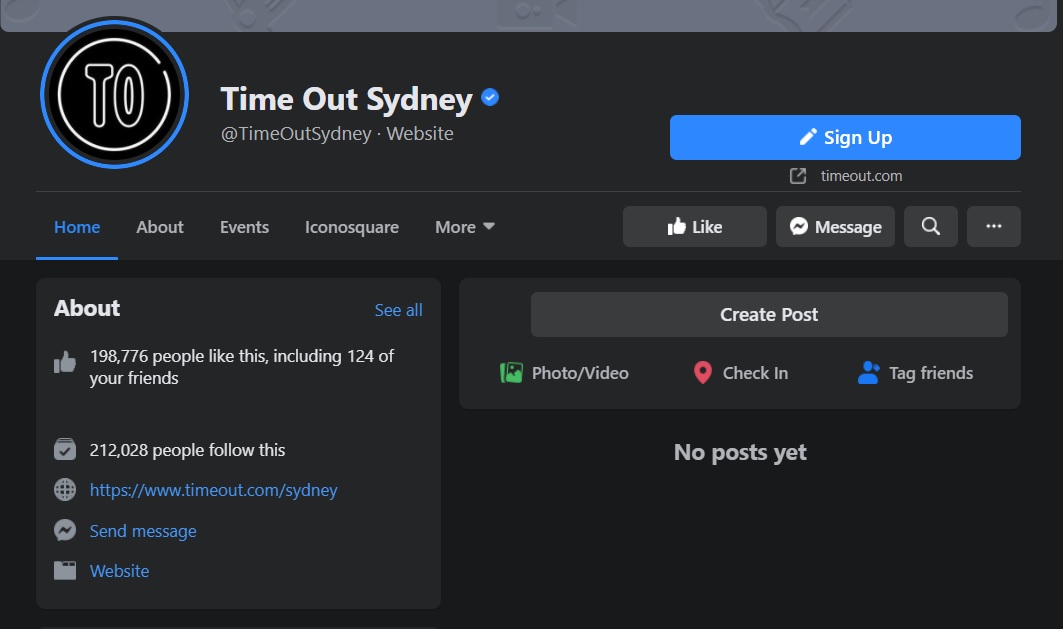1063x629 pixels.
Task: Open https://www.timeout.com/sydney link
Action: point(214,490)
